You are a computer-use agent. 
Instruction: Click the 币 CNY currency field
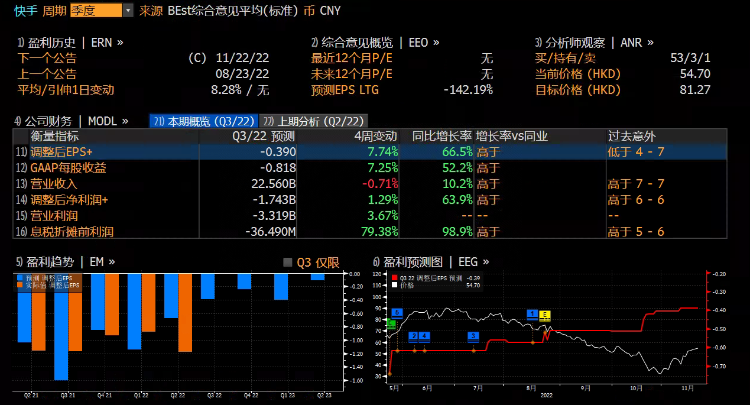click(322, 11)
